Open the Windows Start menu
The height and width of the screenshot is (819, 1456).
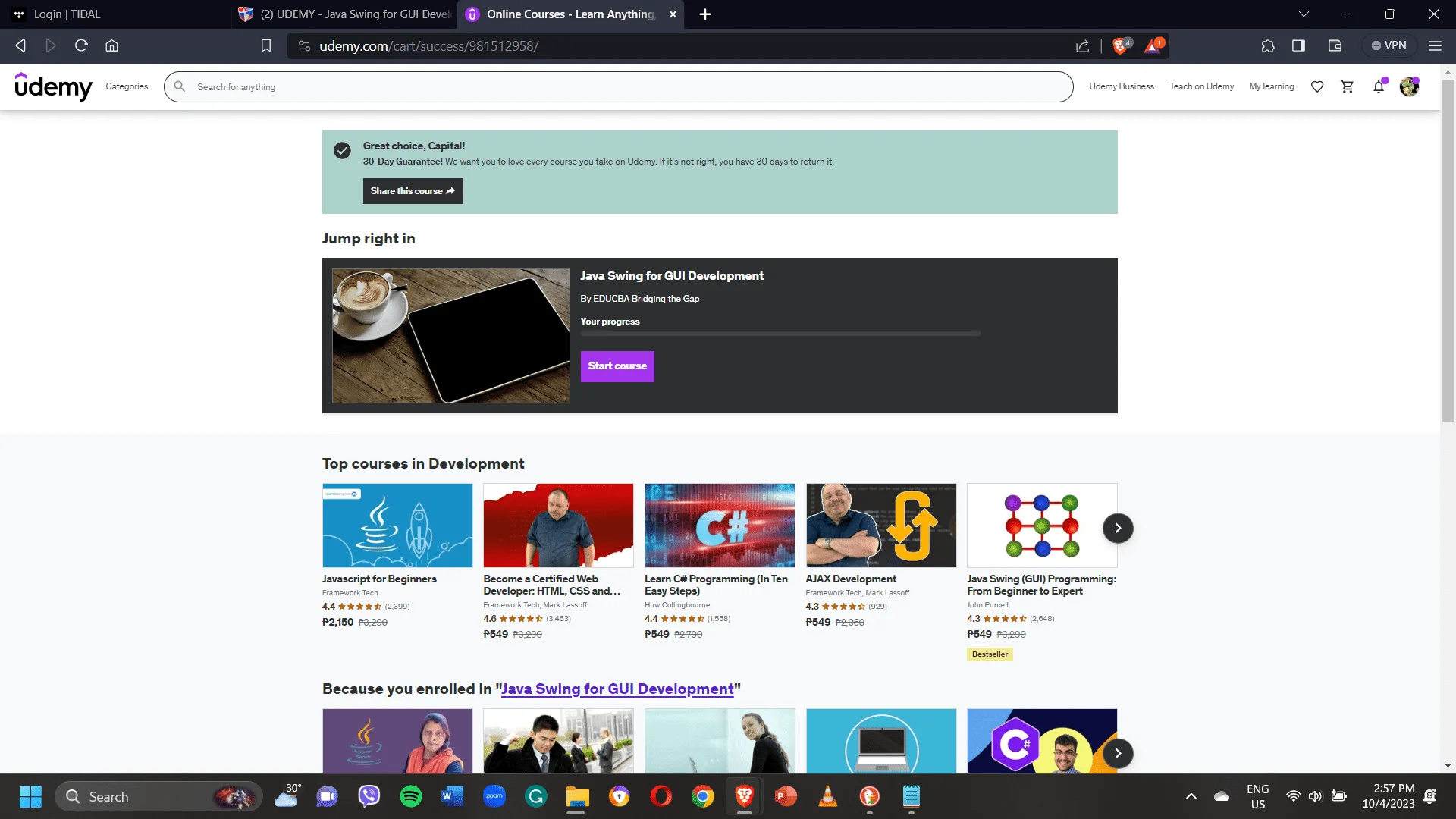[x=30, y=796]
